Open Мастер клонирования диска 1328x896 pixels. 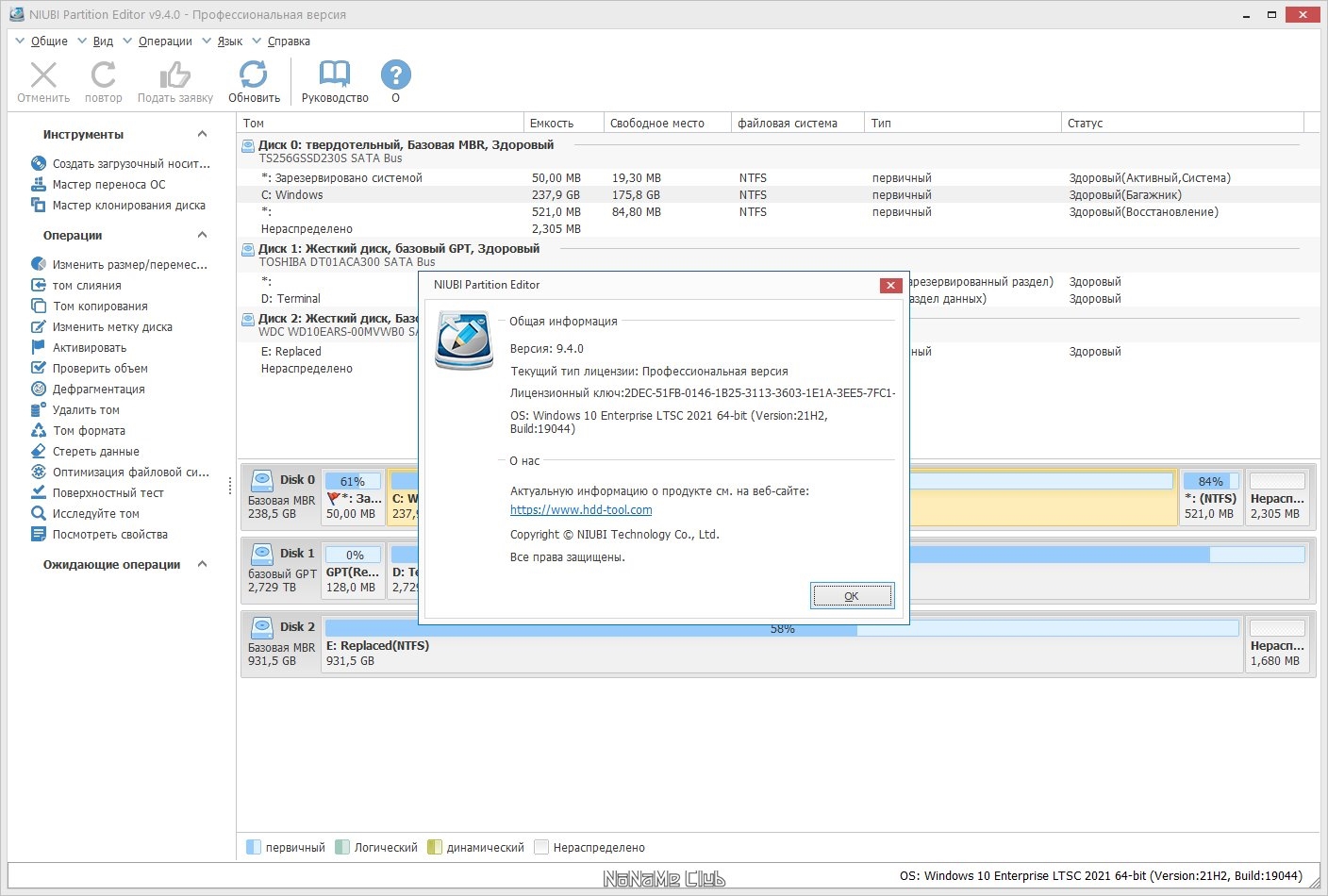118,206
